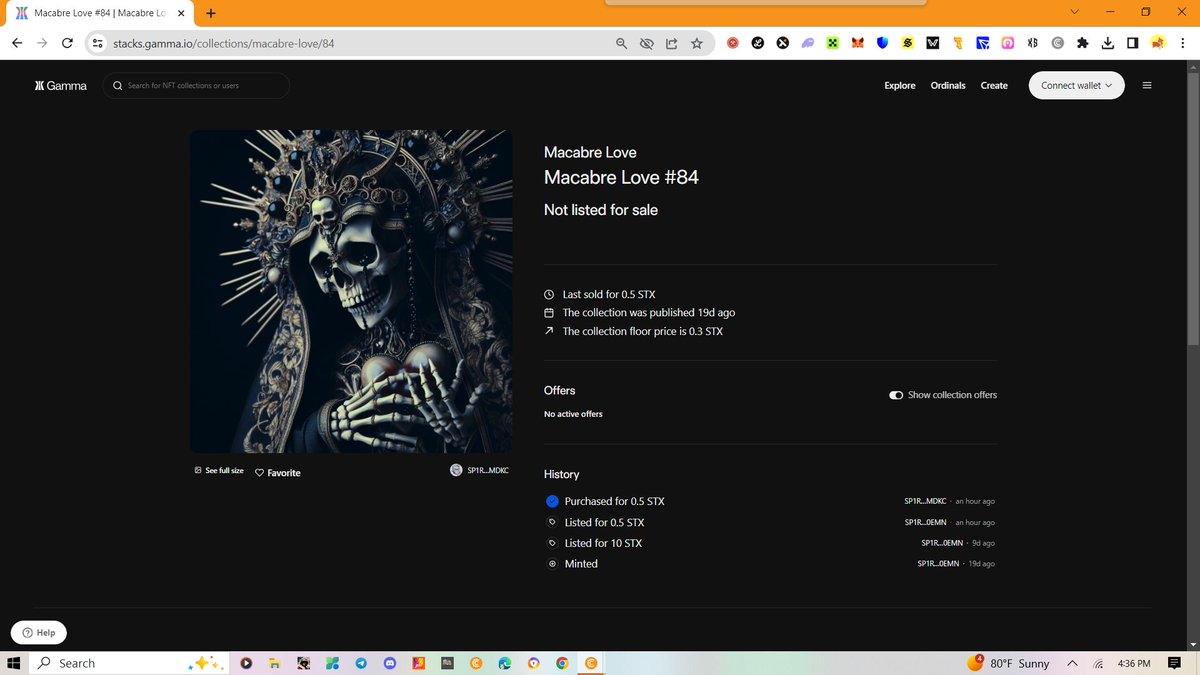Toggle Show collection offers

[895, 395]
